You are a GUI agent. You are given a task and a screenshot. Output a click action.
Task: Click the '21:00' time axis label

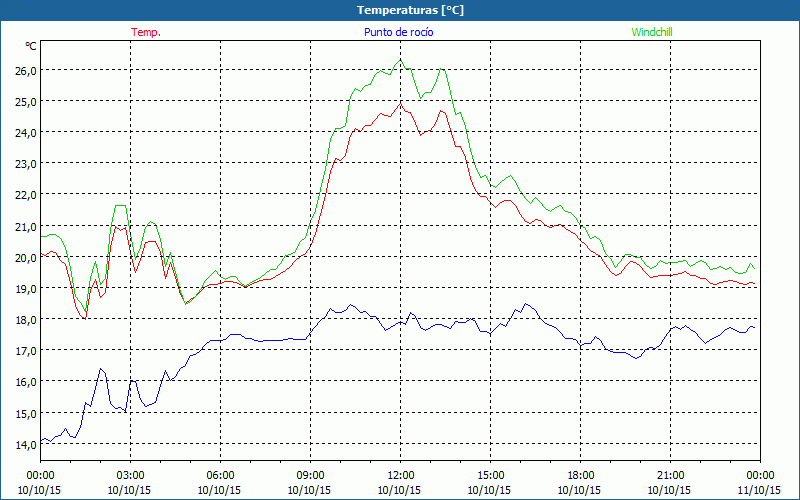pyautogui.click(x=670, y=476)
